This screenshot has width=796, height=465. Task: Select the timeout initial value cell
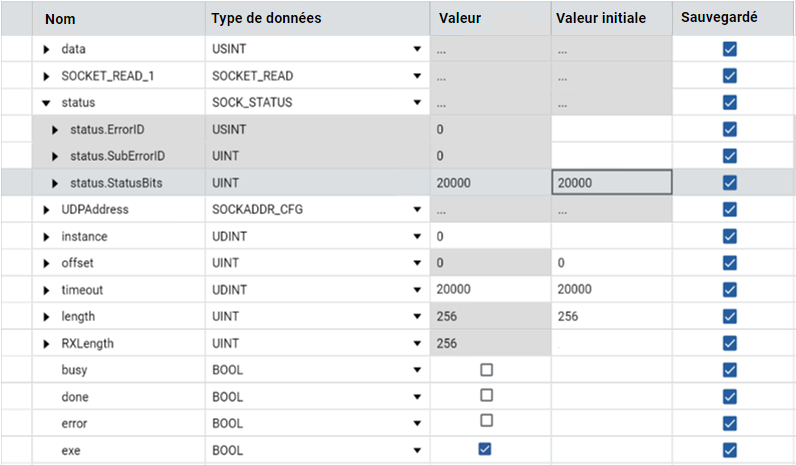[x=612, y=289]
